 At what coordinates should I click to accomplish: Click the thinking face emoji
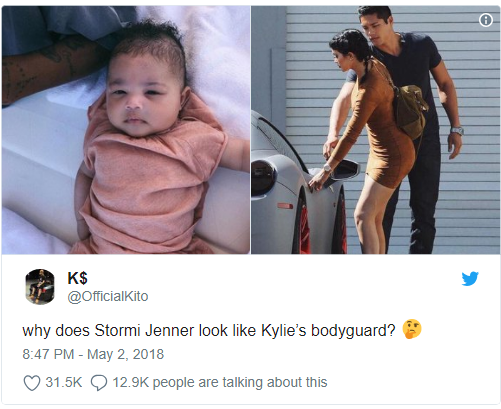click(x=412, y=329)
